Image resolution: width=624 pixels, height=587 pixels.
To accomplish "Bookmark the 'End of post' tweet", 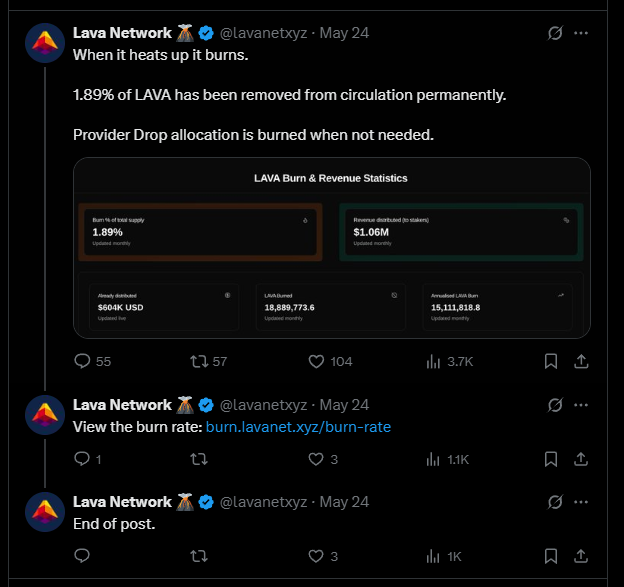I will point(551,556).
